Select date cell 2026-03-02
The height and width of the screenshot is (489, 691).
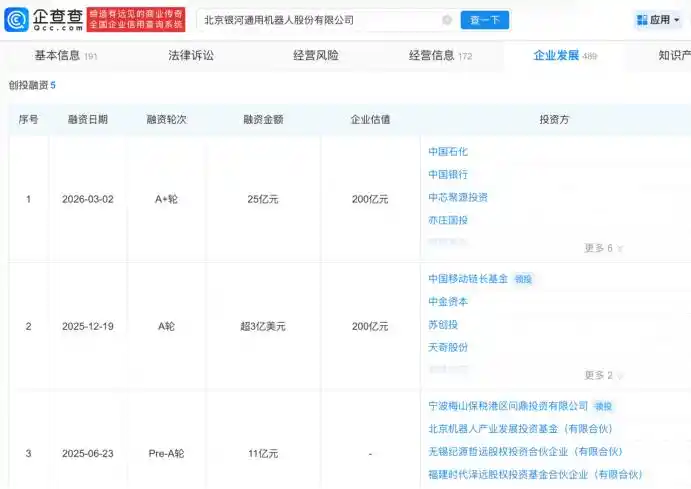click(88, 199)
